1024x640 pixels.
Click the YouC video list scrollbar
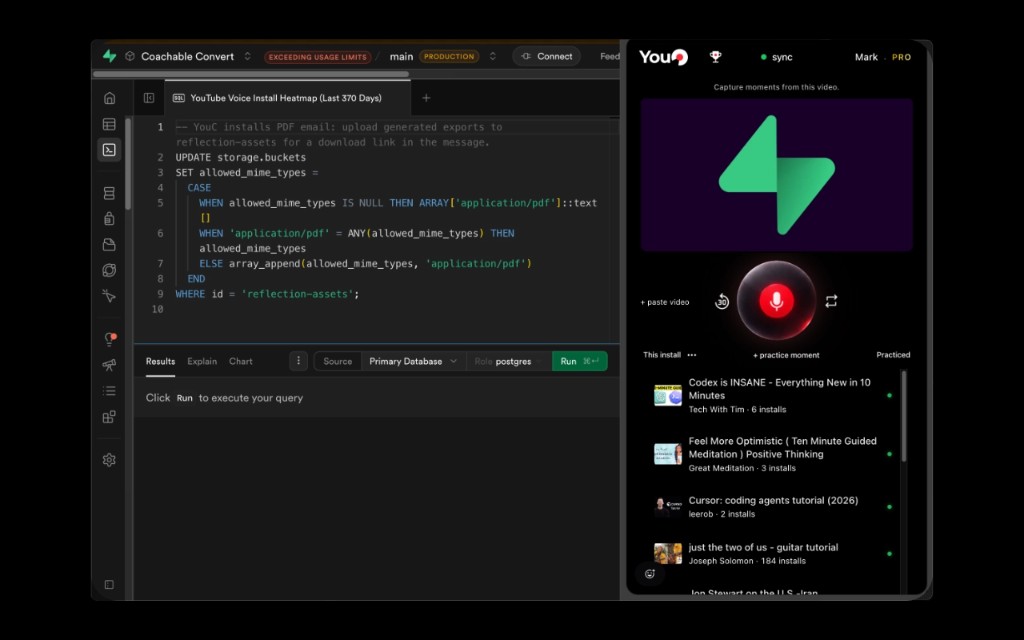click(x=904, y=417)
